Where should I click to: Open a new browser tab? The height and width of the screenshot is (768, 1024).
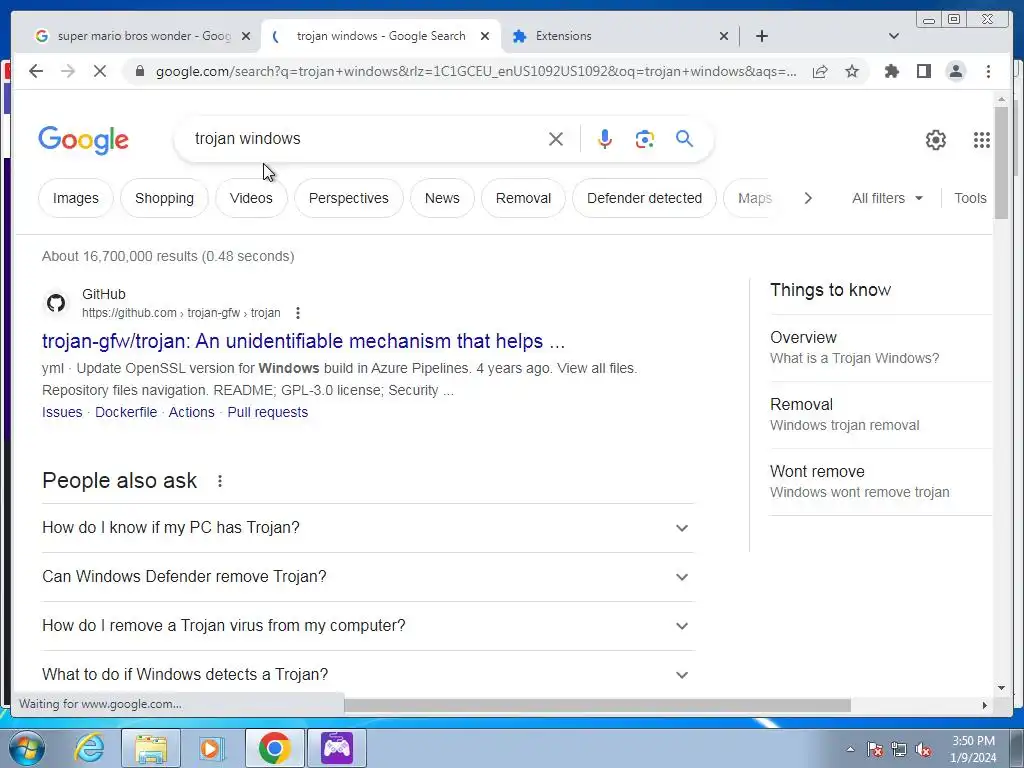pyautogui.click(x=761, y=36)
